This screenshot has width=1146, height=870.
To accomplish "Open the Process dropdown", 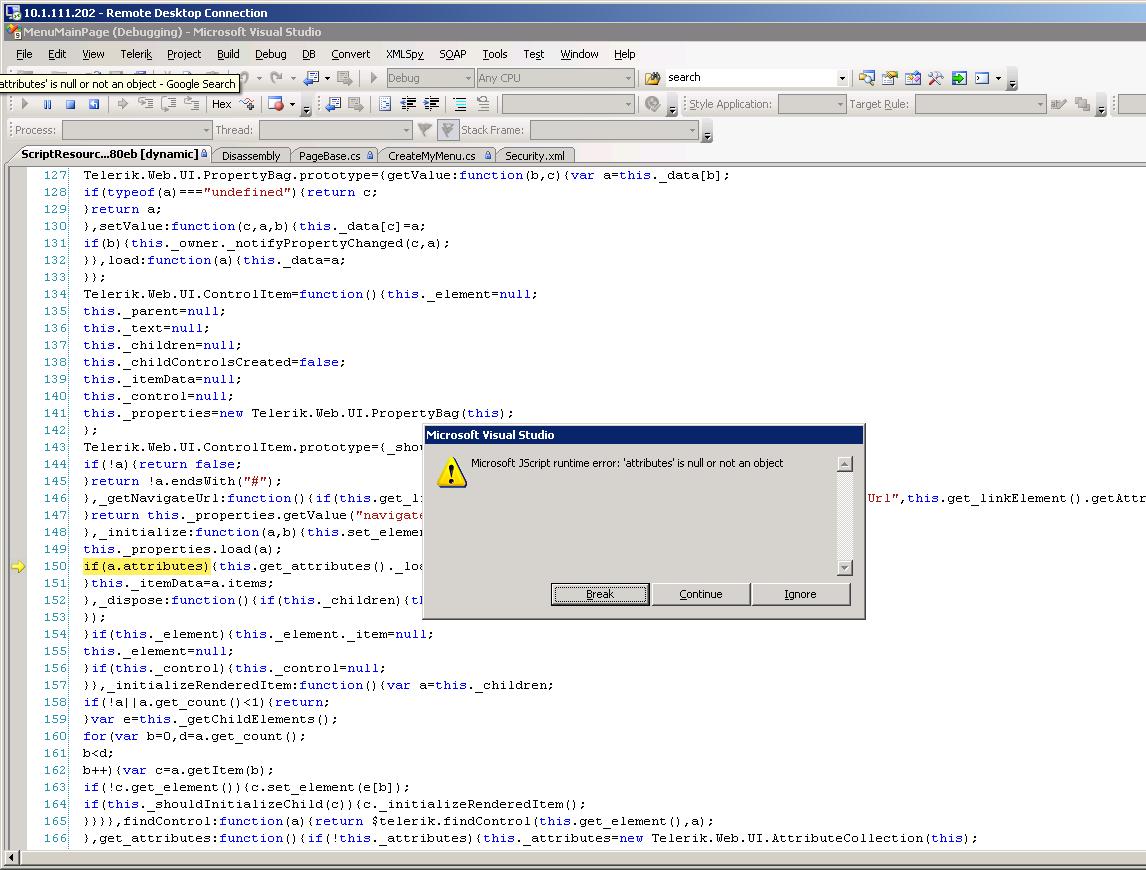I will tap(206, 130).
